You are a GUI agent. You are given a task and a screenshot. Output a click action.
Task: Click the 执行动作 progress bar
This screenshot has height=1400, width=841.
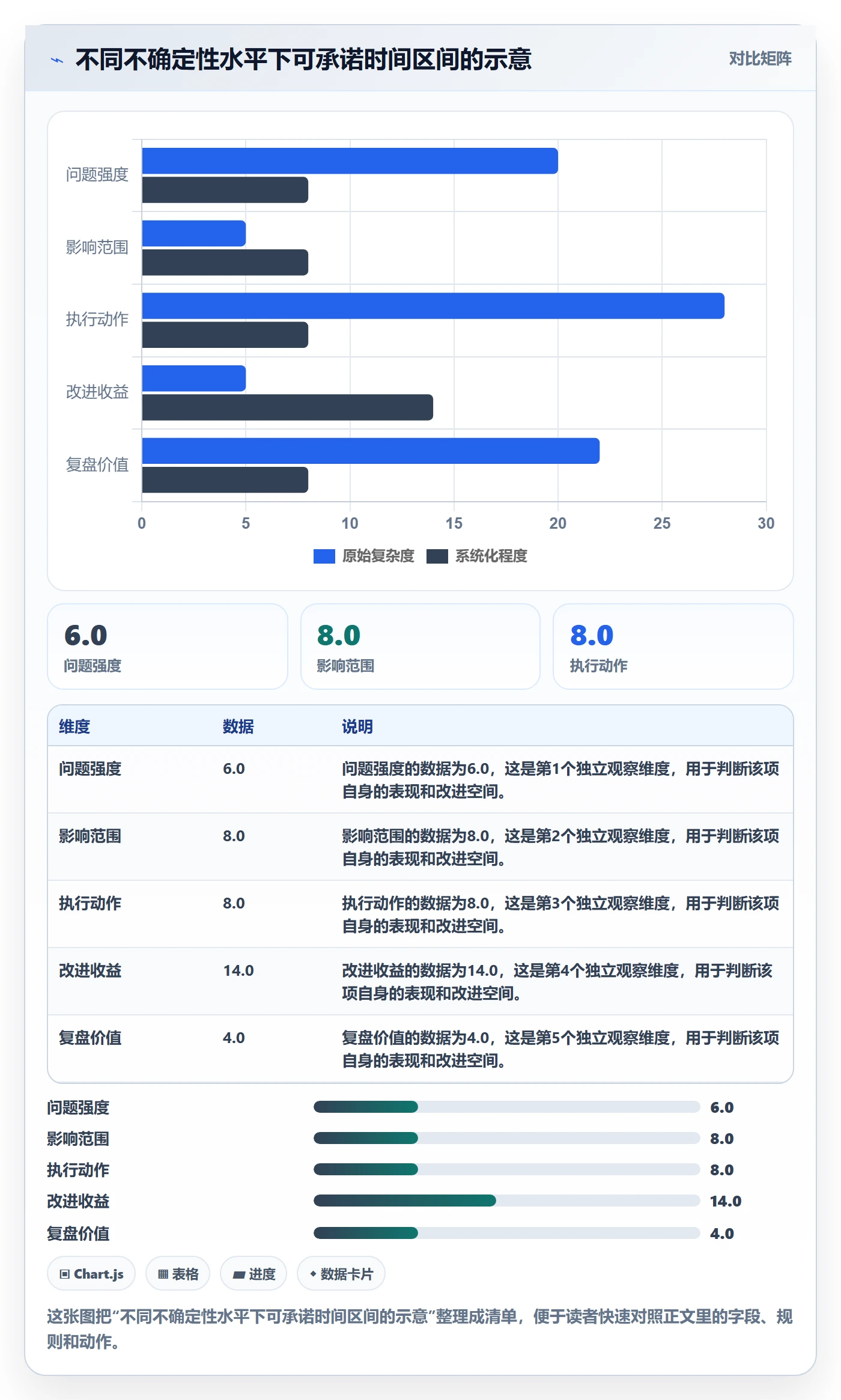(x=506, y=1169)
